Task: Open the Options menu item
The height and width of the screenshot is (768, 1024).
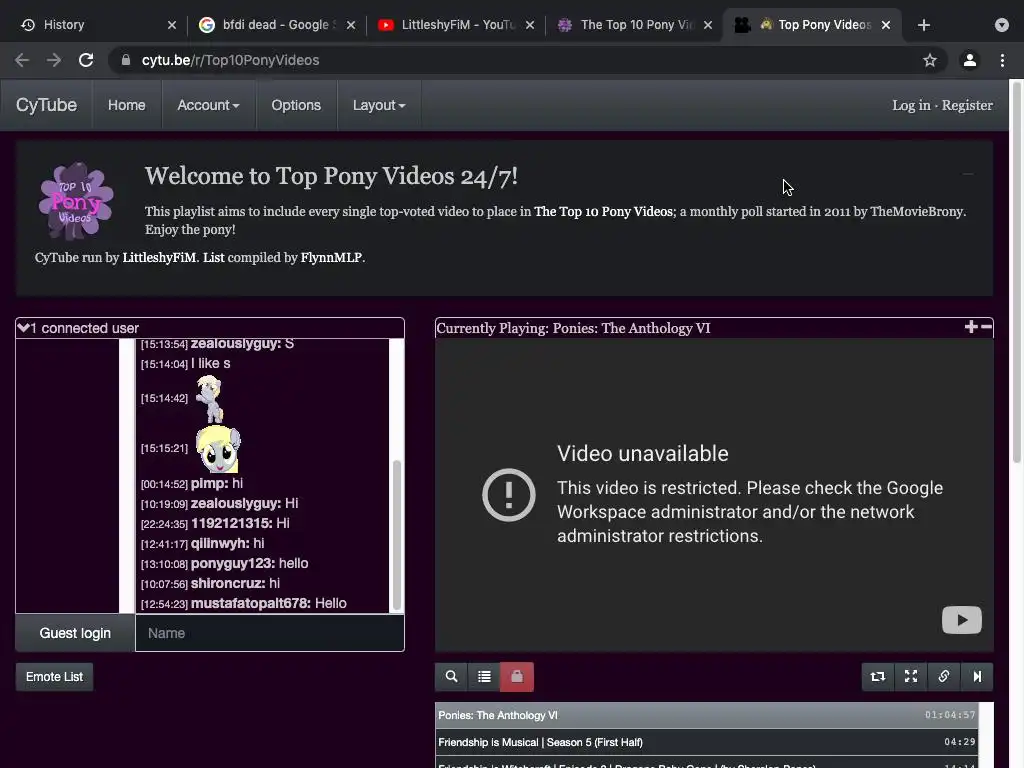Action: click(x=296, y=105)
